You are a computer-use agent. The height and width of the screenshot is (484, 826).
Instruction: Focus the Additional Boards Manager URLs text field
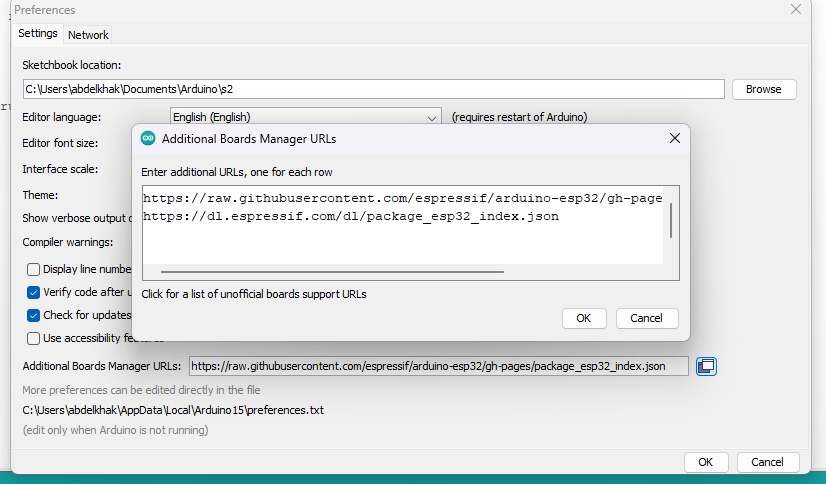point(438,366)
